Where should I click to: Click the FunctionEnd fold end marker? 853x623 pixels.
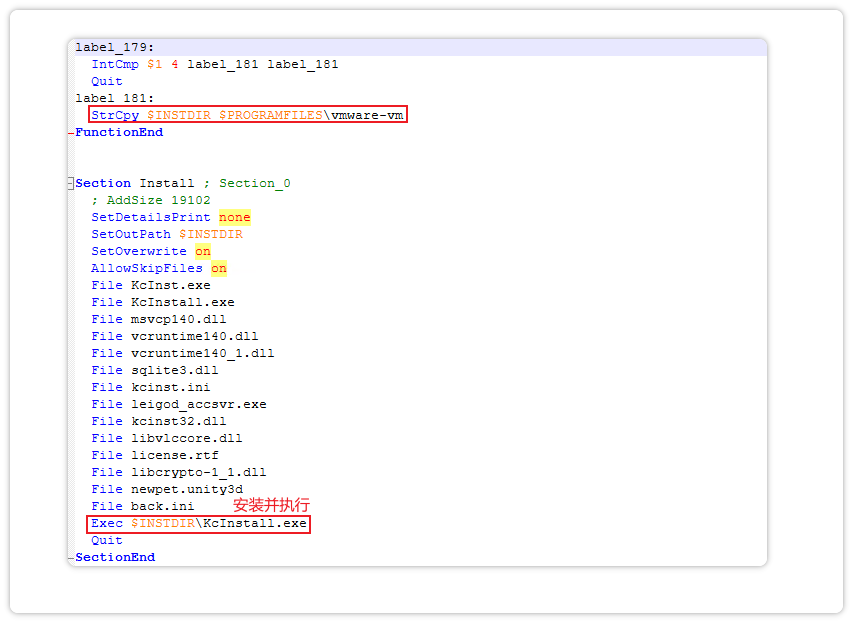tap(71, 132)
